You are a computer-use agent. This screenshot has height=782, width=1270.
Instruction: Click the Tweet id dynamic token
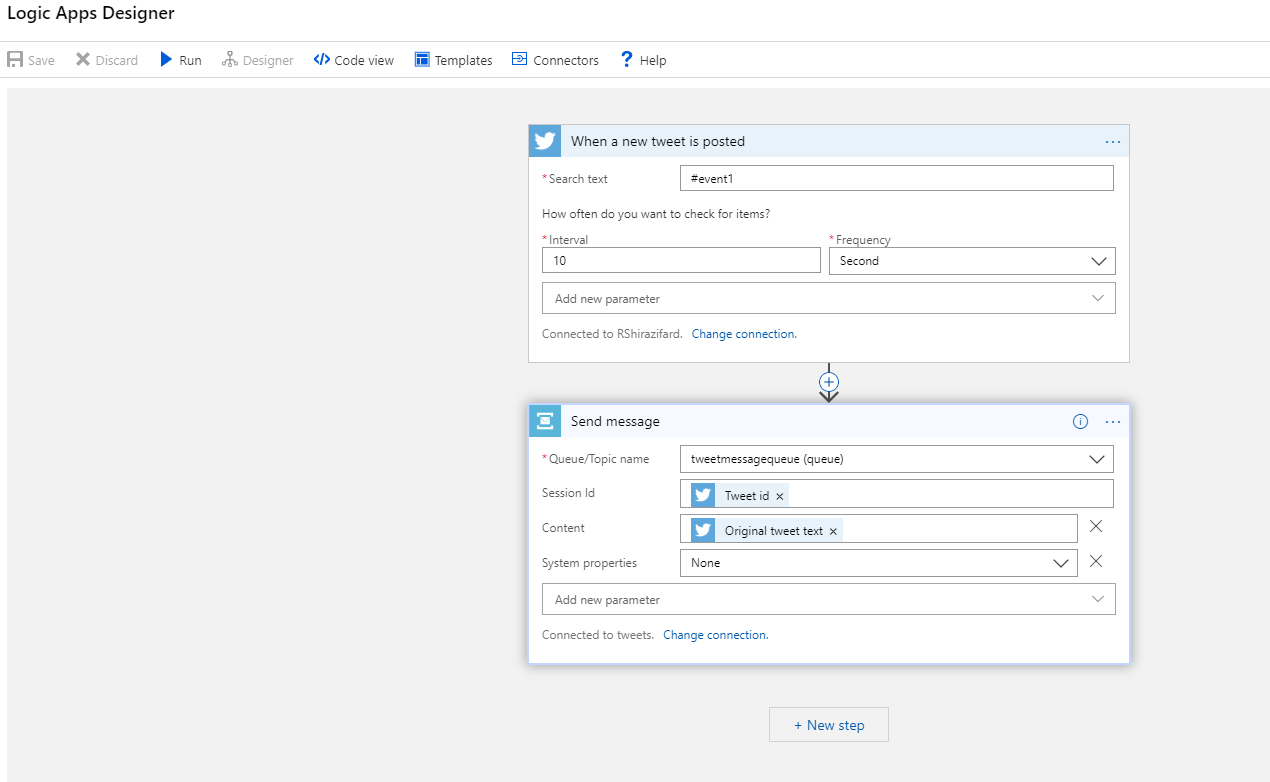740,496
